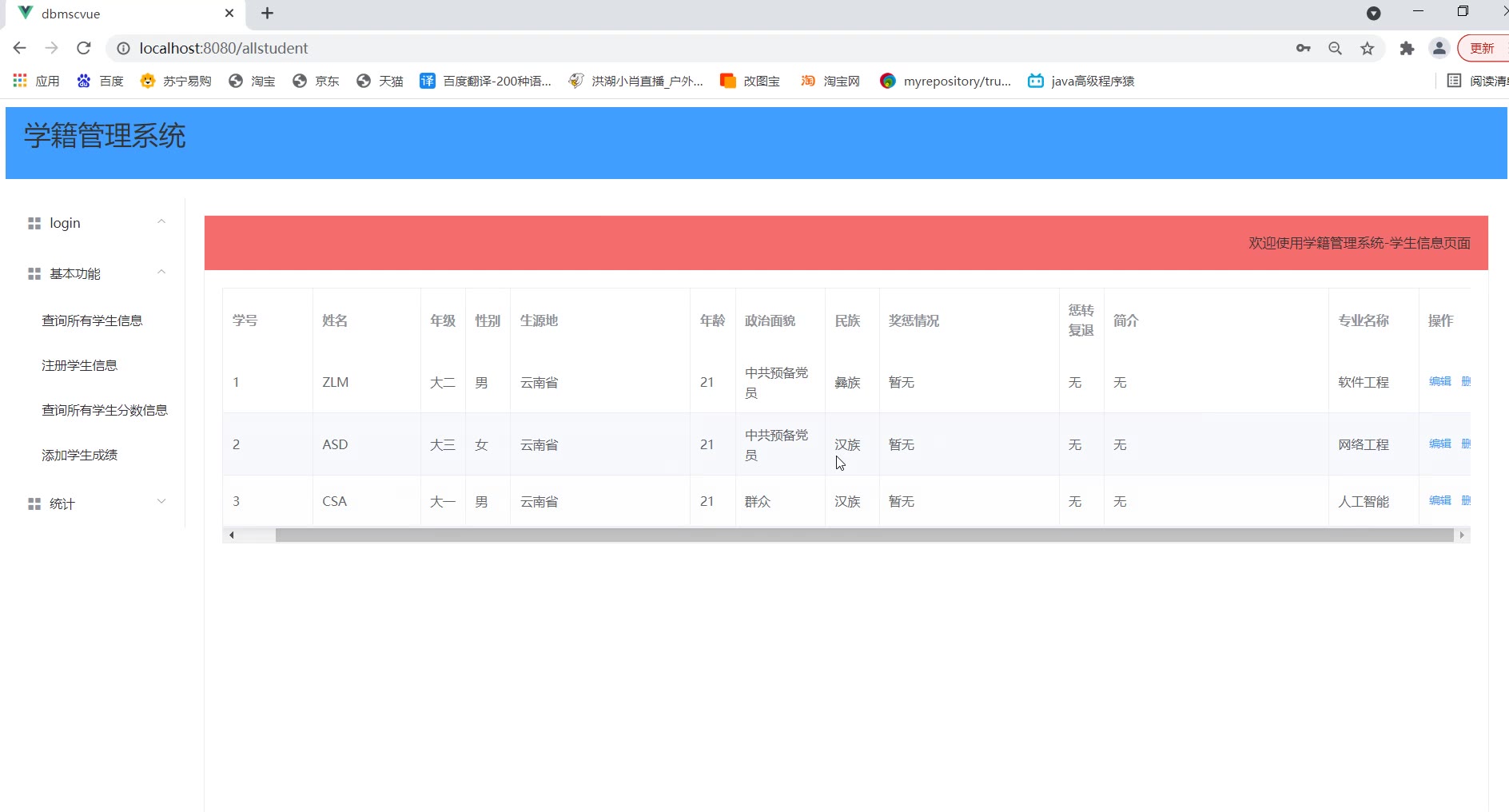Open the 洪湖小肖直播 bookmark

[x=635, y=81]
